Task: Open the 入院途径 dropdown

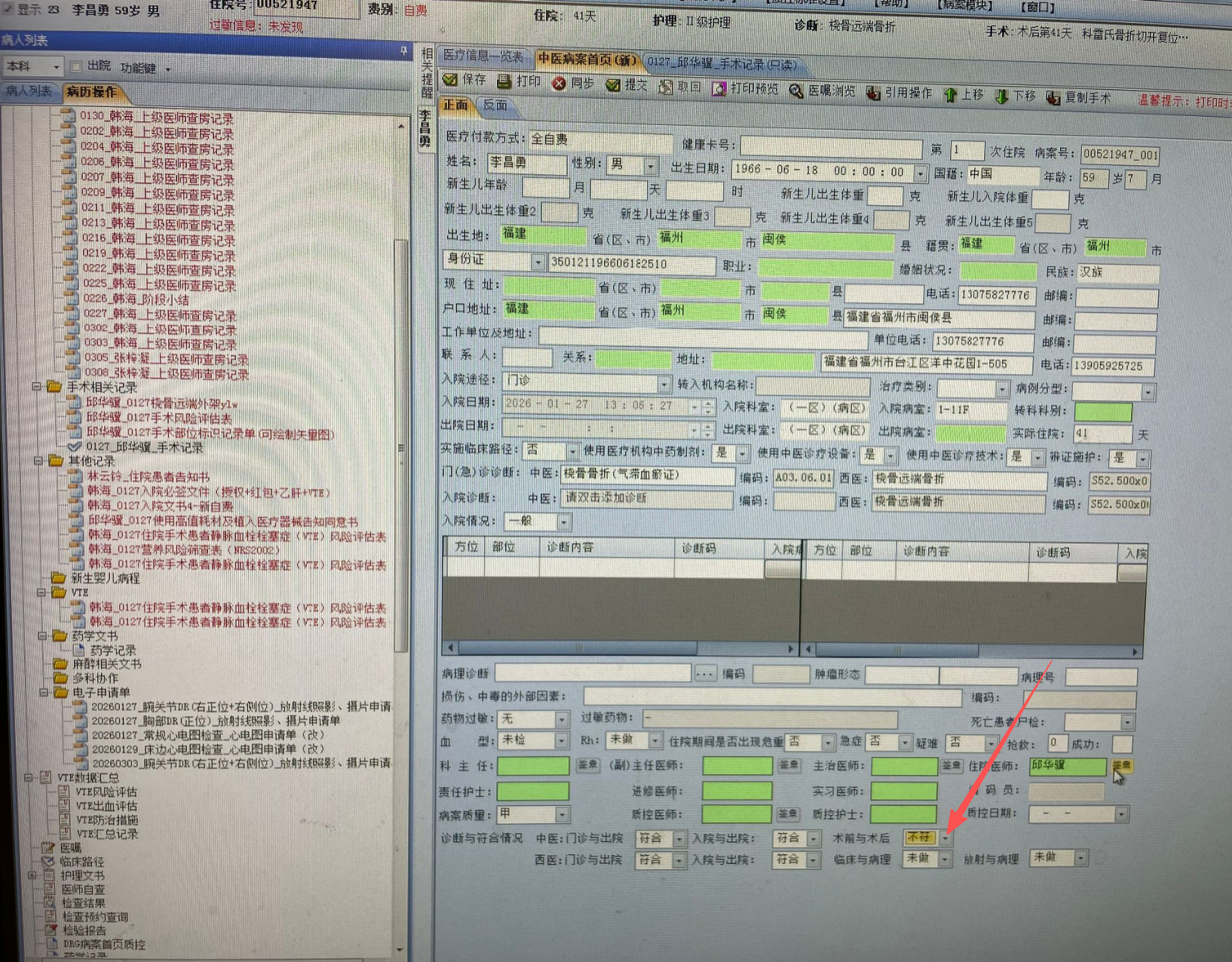Action: 664,384
